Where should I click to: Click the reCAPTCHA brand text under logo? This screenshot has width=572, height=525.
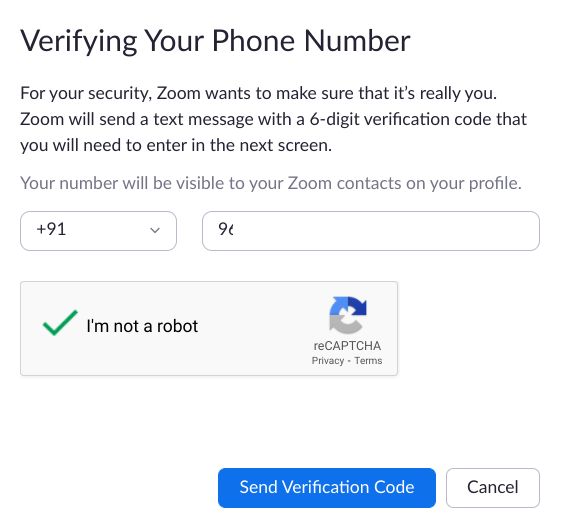[347, 346]
